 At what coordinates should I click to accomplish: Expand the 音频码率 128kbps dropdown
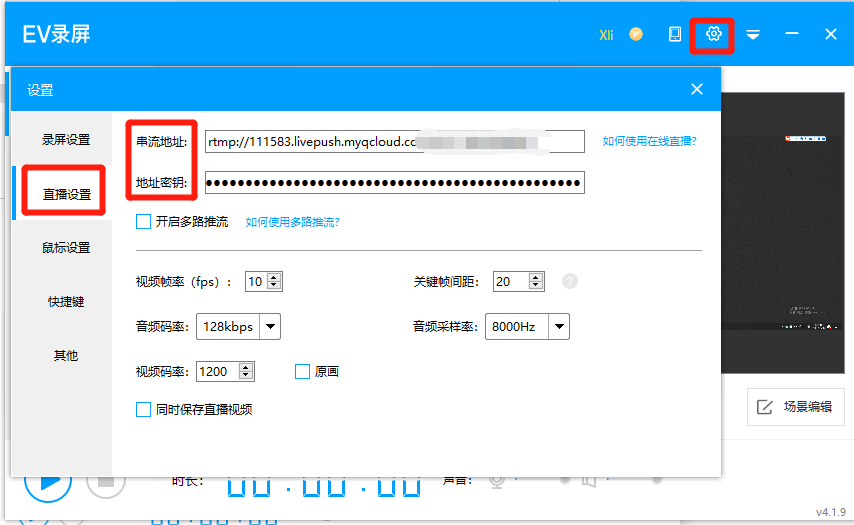tap(270, 326)
